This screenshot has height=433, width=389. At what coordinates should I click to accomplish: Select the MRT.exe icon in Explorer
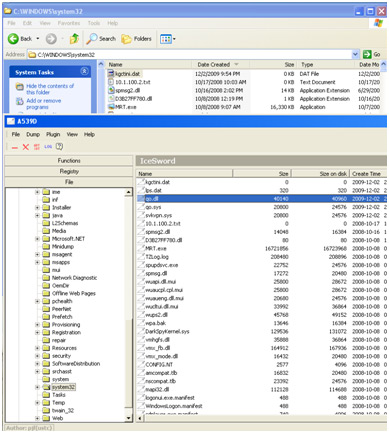point(111,107)
